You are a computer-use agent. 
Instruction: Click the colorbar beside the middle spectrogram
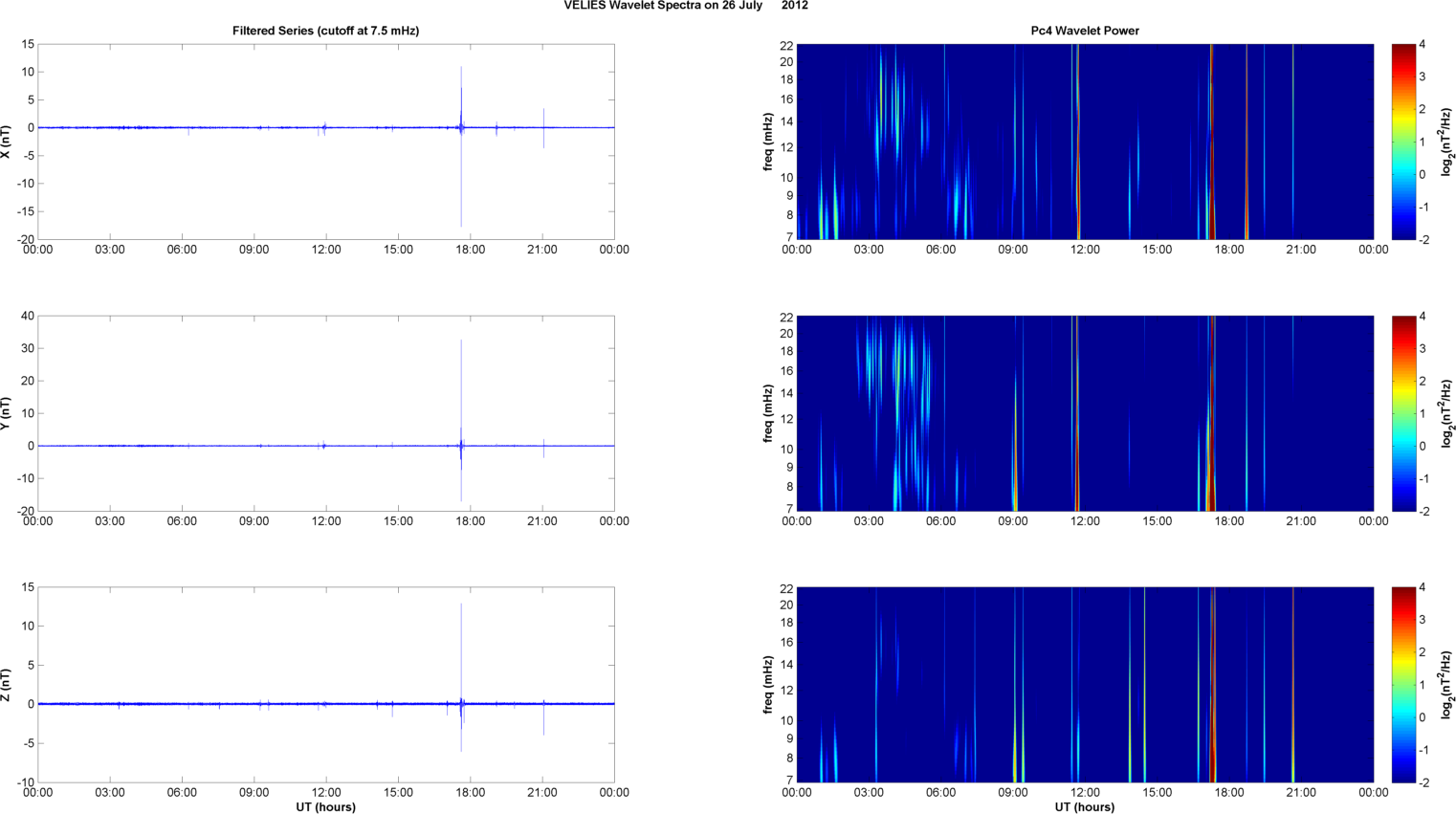1402,413
